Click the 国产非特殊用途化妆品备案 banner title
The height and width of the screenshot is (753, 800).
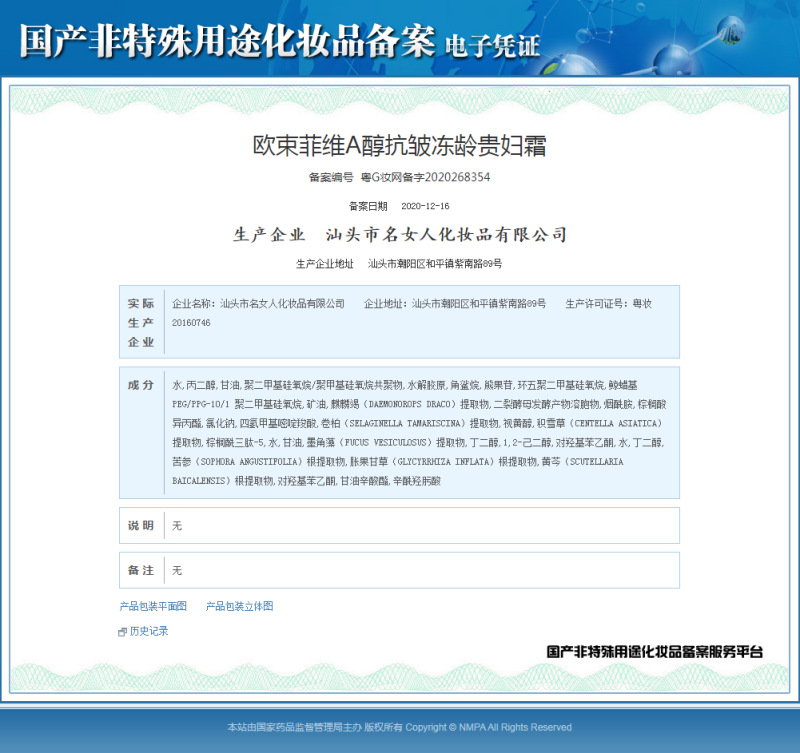click(228, 40)
